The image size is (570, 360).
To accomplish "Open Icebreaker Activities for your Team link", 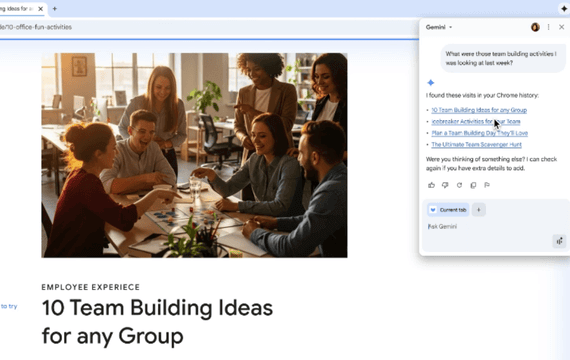I will (475, 121).
